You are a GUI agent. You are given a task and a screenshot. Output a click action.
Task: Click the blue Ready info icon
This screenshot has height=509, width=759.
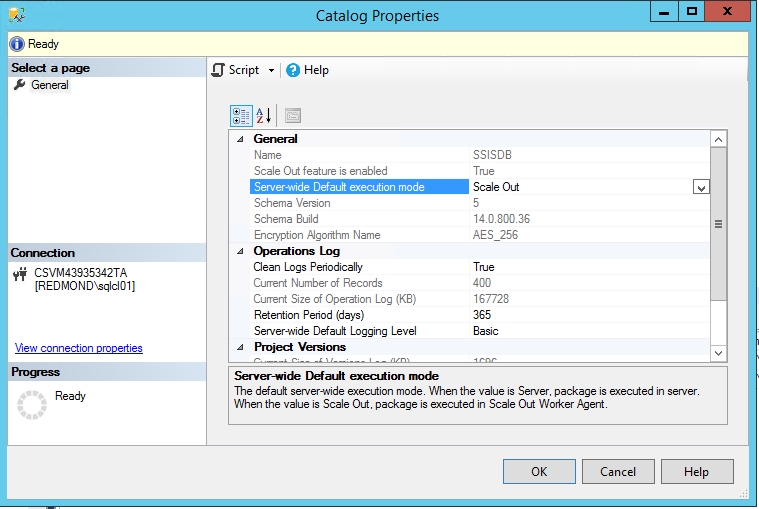pyautogui.click(x=17, y=44)
